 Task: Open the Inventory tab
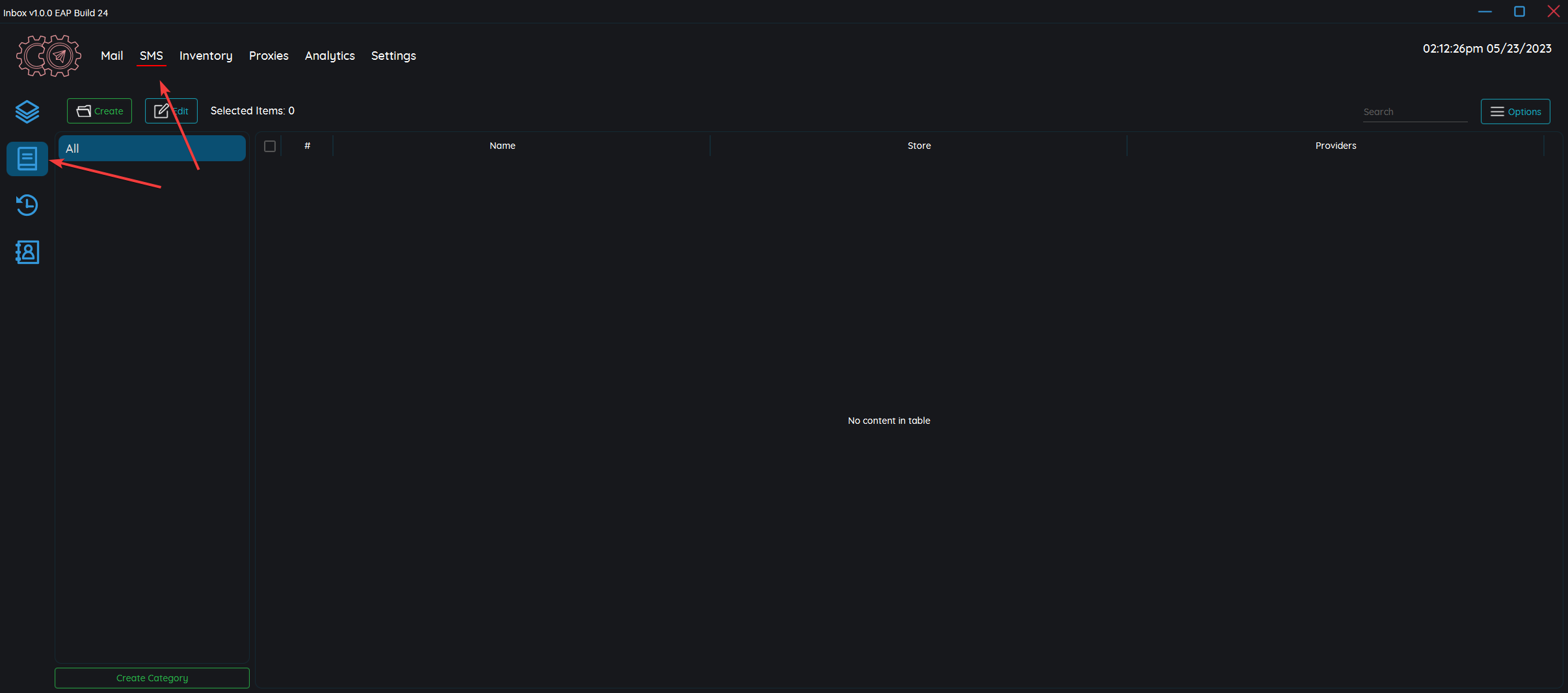click(x=206, y=56)
